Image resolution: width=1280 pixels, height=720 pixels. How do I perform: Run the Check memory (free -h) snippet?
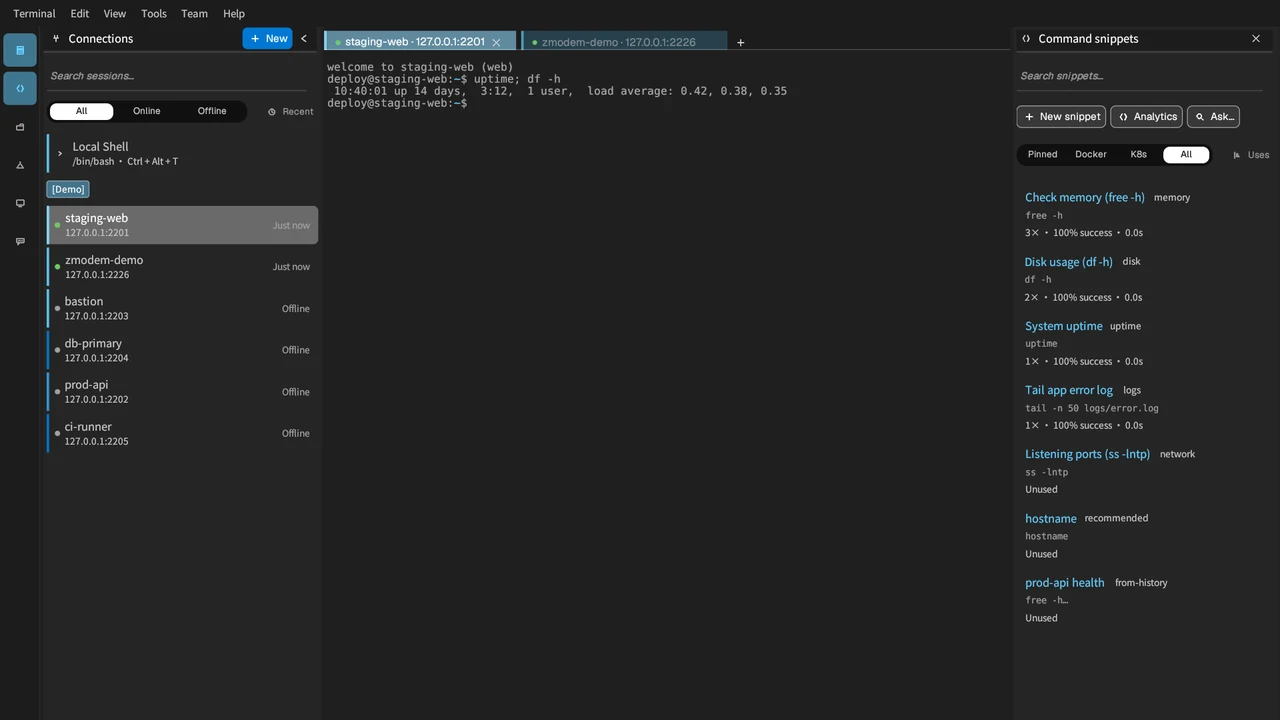pos(1084,197)
